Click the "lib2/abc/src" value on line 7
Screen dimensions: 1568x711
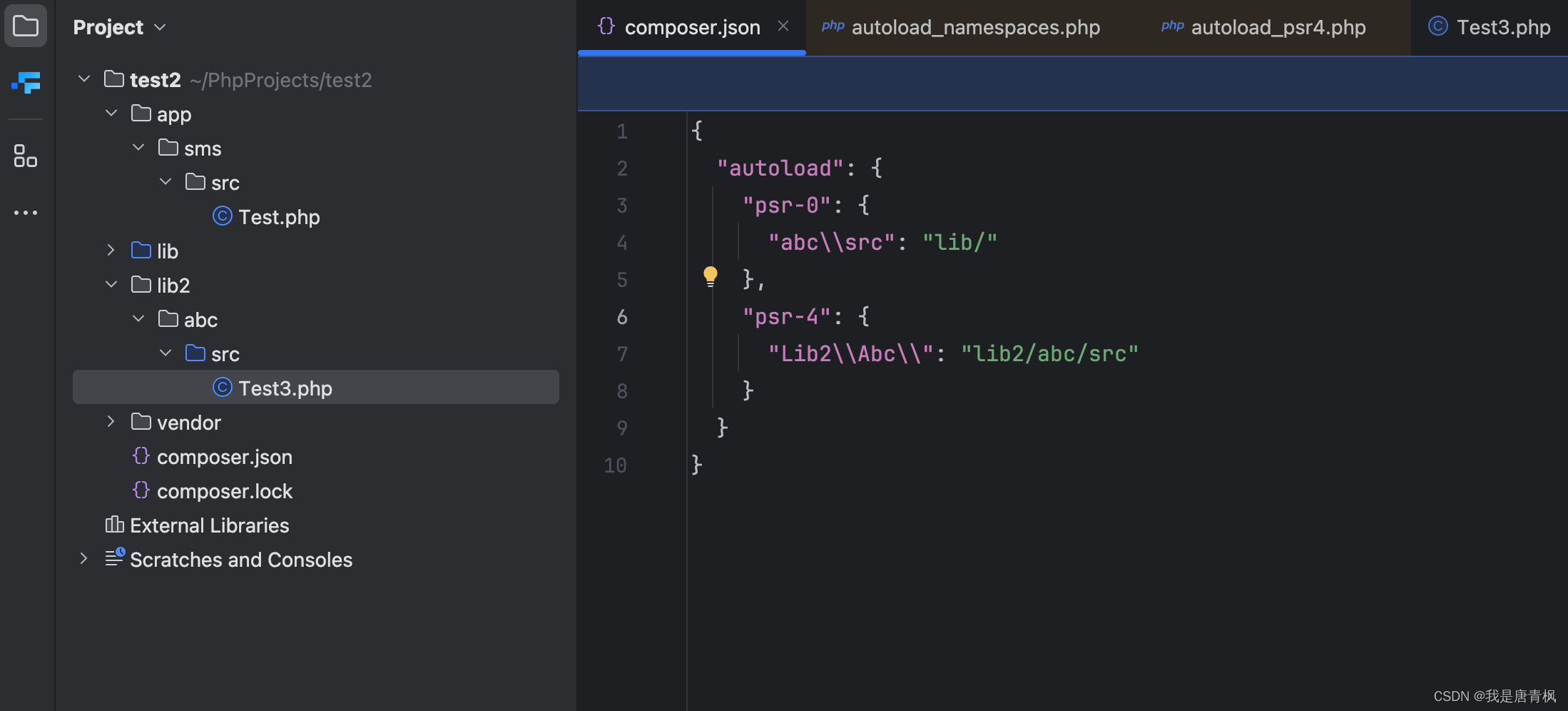[x=1050, y=353]
